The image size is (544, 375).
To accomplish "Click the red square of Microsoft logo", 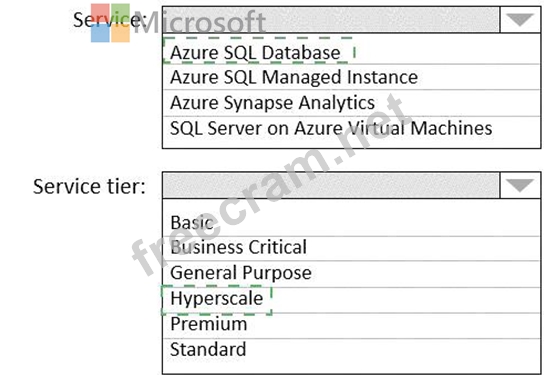I will point(100,13).
